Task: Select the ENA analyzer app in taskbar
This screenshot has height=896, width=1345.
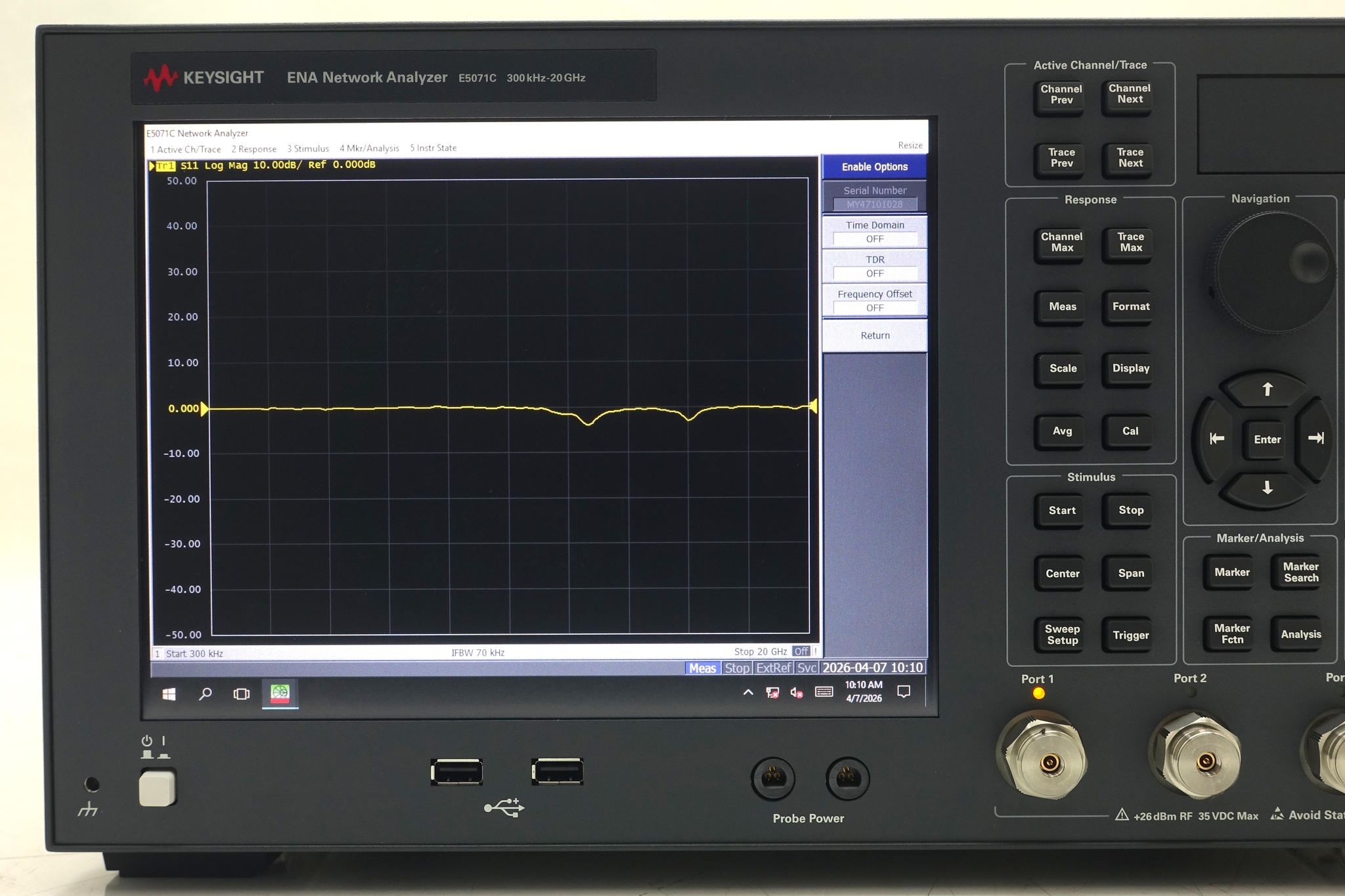Action: click(280, 694)
